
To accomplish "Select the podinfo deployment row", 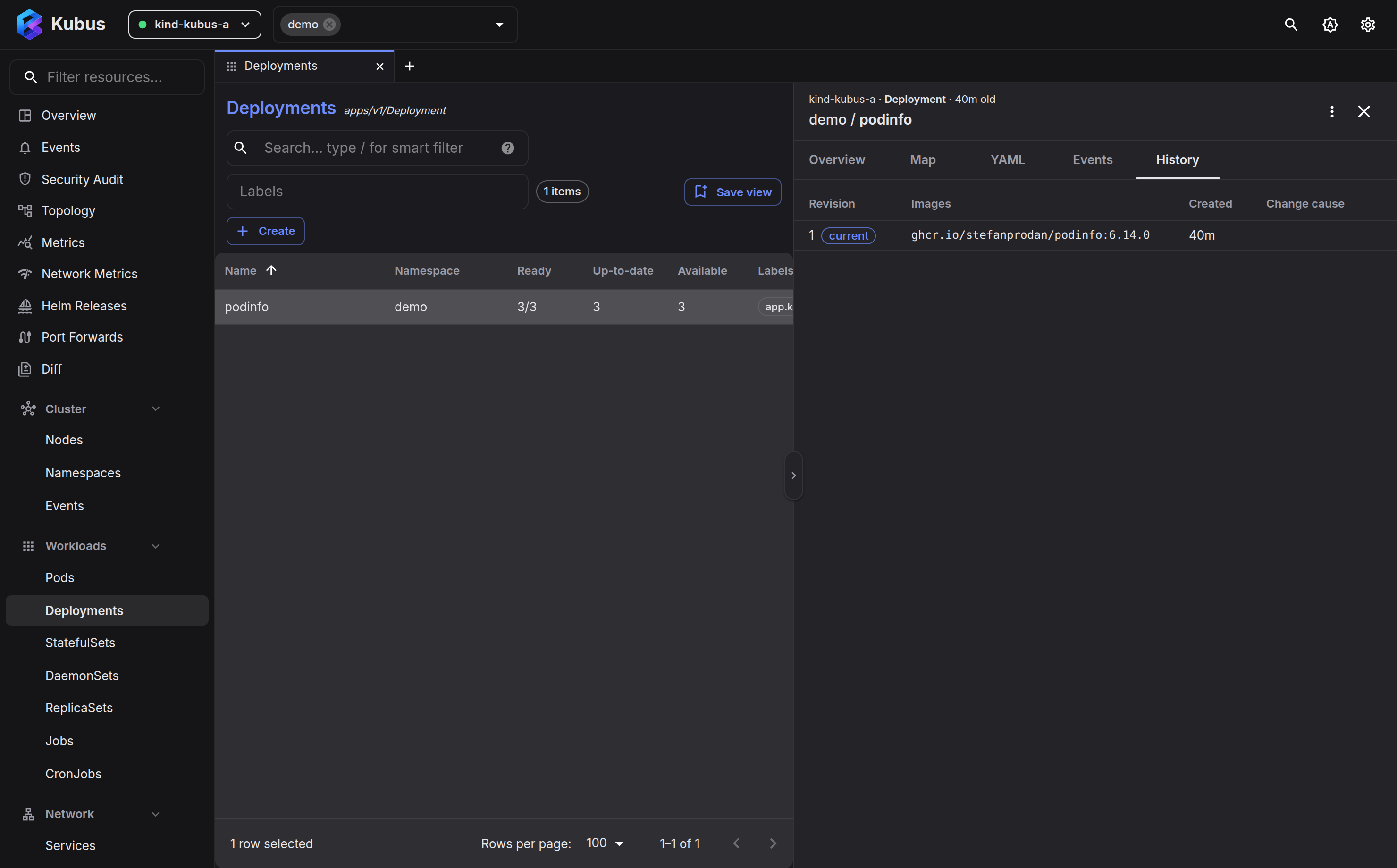I will pos(504,307).
